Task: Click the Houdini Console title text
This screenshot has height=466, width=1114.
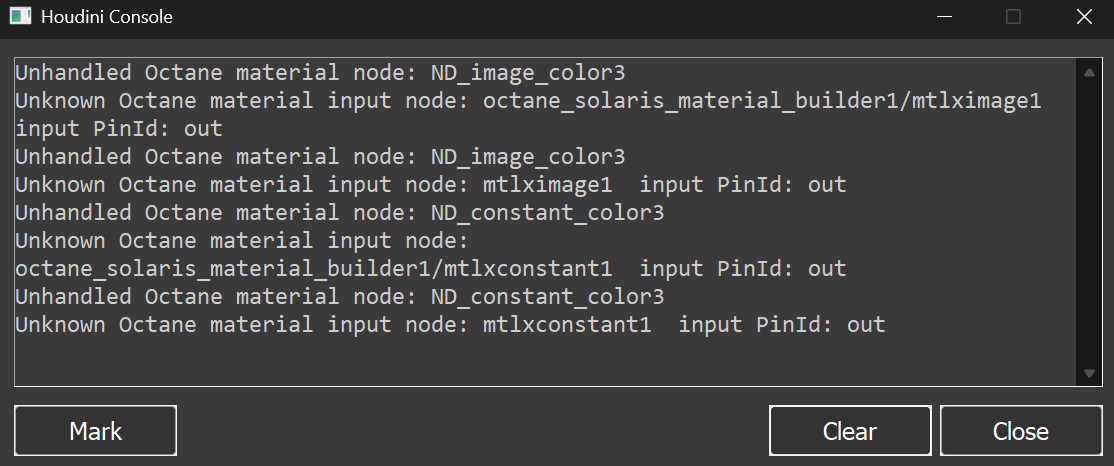Action: tap(107, 16)
